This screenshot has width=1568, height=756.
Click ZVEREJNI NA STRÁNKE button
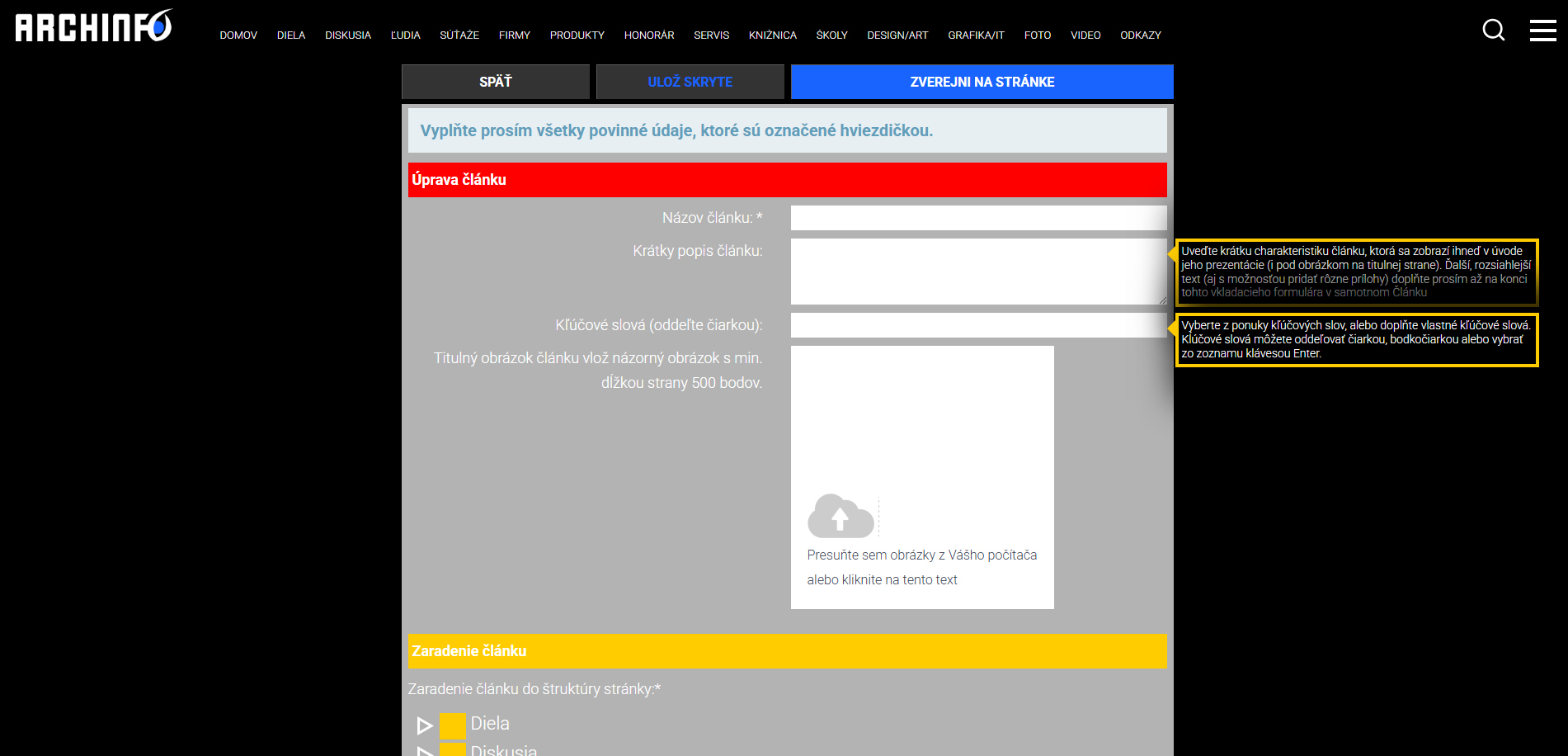pyautogui.click(x=982, y=82)
